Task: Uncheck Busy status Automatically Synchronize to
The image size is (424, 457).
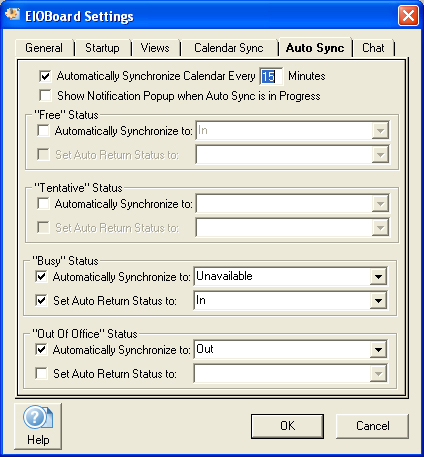Action: (x=41, y=277)
